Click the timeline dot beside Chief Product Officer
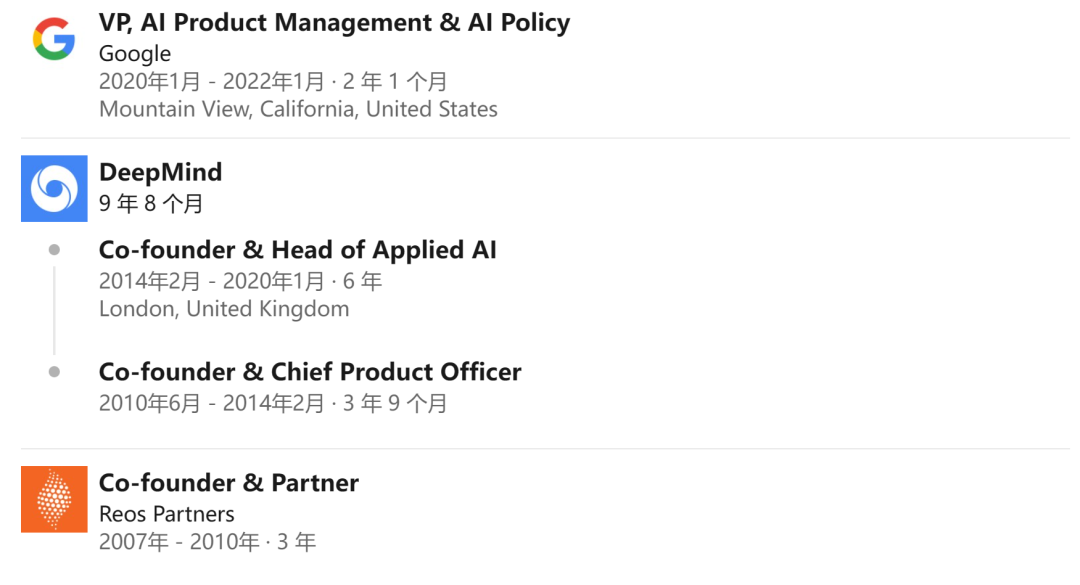The width and height of the screenshot is (1080, 585). click(x=54, y=372)
